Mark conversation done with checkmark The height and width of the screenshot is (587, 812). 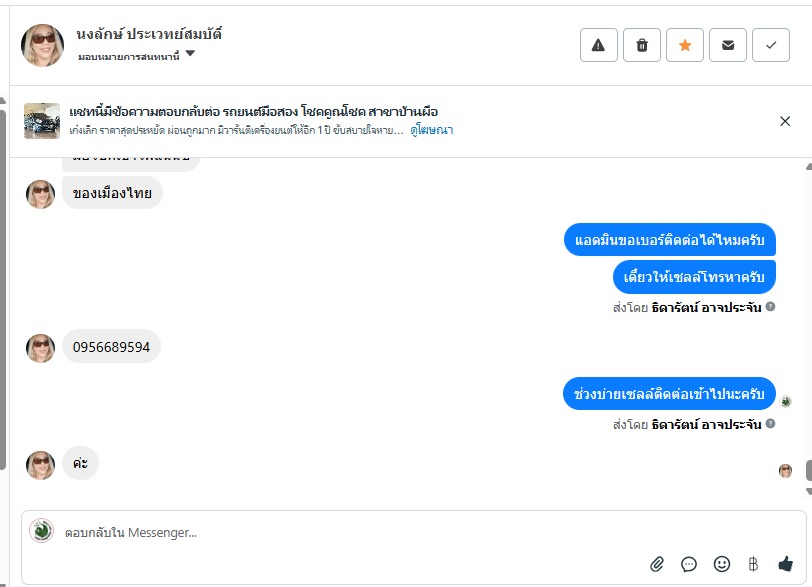point(771,45)
